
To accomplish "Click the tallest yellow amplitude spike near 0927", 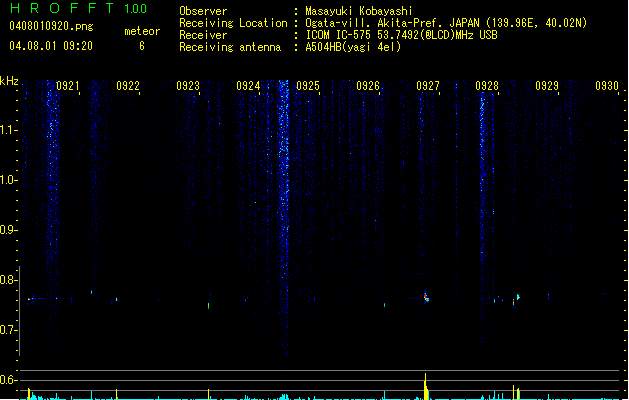I will [426, 386].
